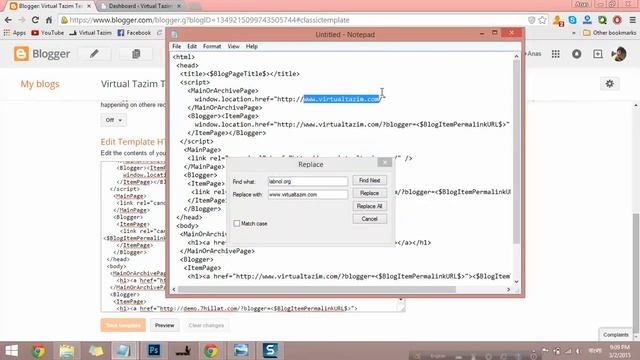Open the posts list icon in Blogger
The image size is (640, 360).
point(136,54)
